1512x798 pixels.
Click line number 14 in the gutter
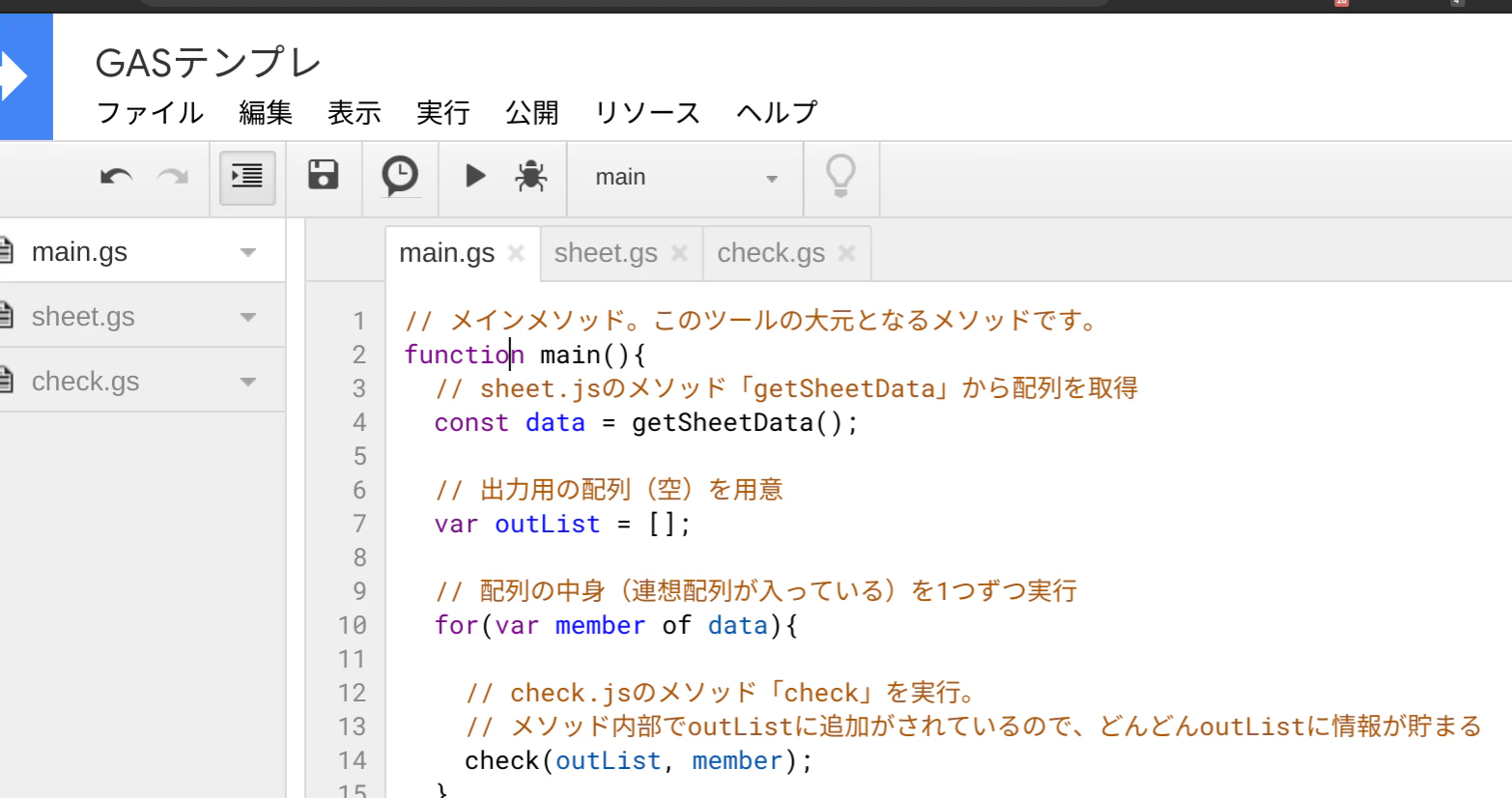353,760
